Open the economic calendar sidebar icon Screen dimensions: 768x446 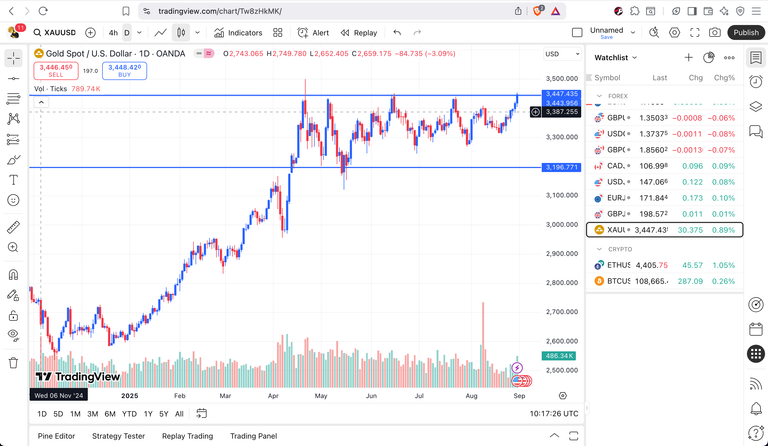coord(756,329)
